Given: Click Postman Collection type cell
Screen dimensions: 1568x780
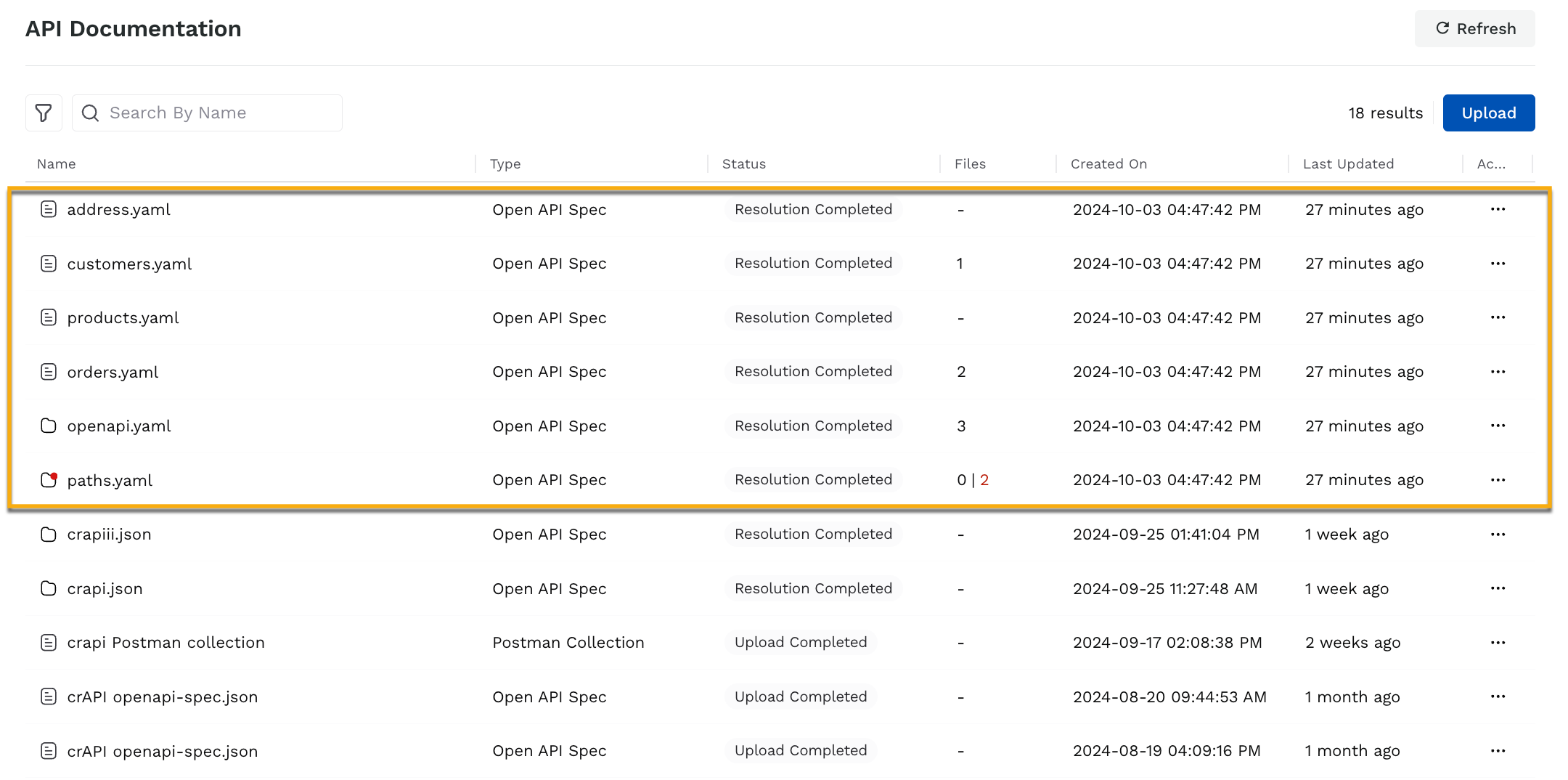Looking at the screenshot, I should (x=568, y=643).
